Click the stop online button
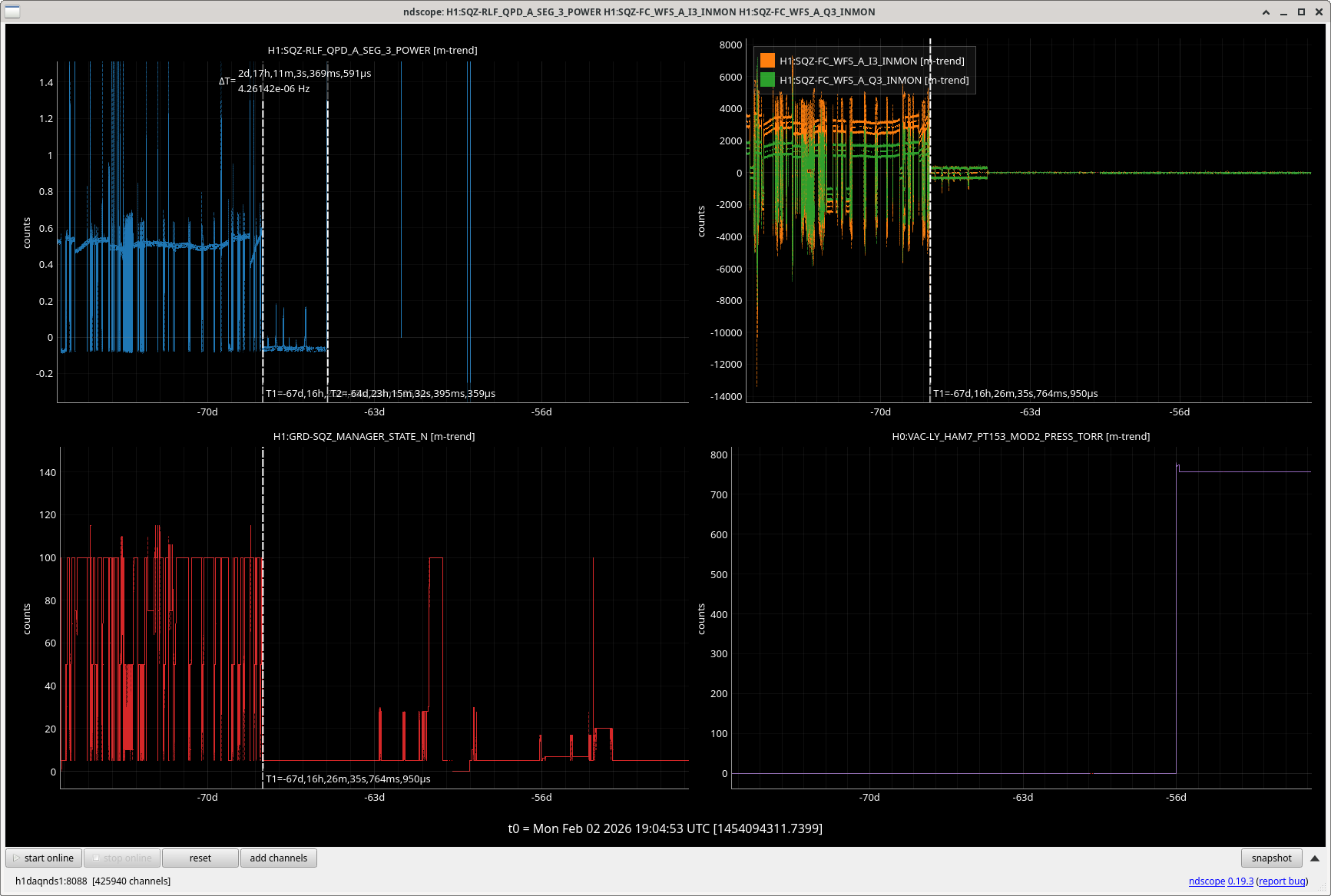Screen dimensions: 1331x896 (121, 858)
